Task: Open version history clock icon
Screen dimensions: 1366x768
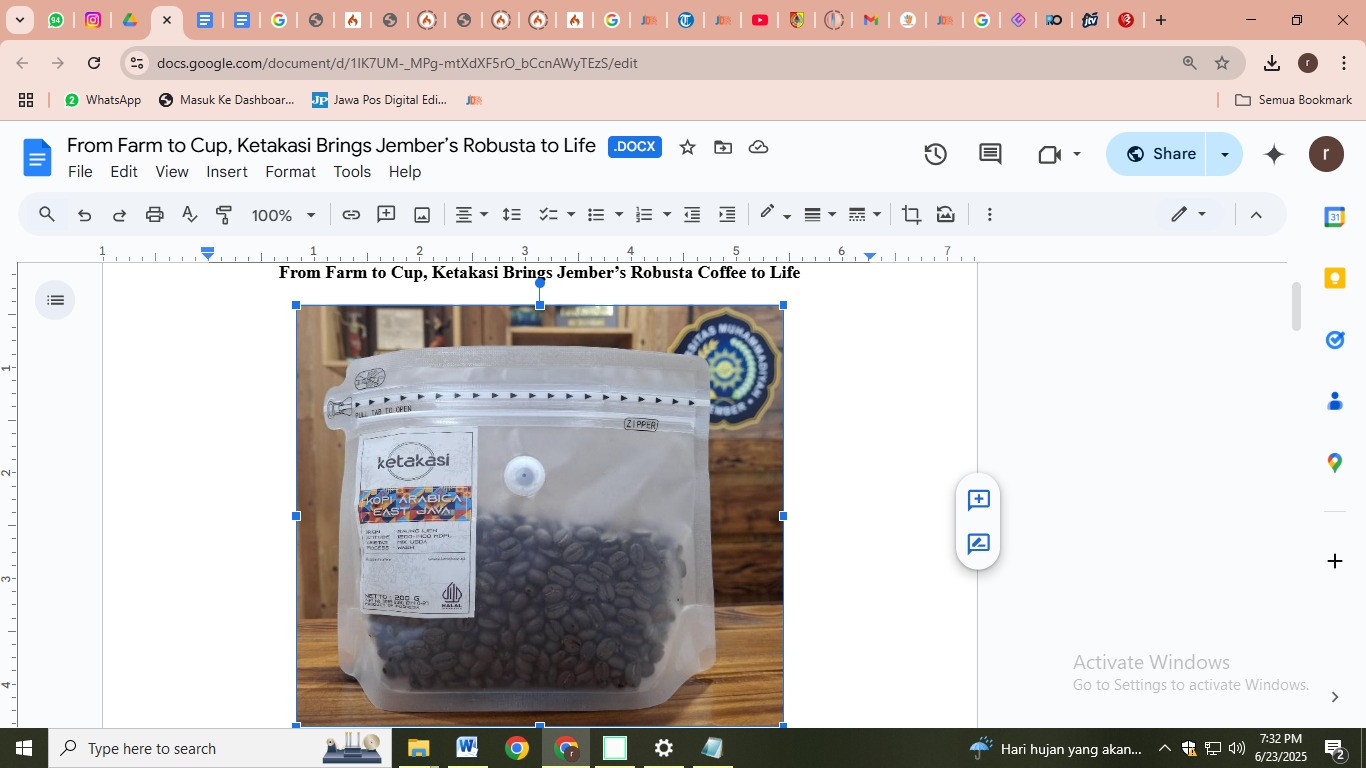Action: pos(935,154)
